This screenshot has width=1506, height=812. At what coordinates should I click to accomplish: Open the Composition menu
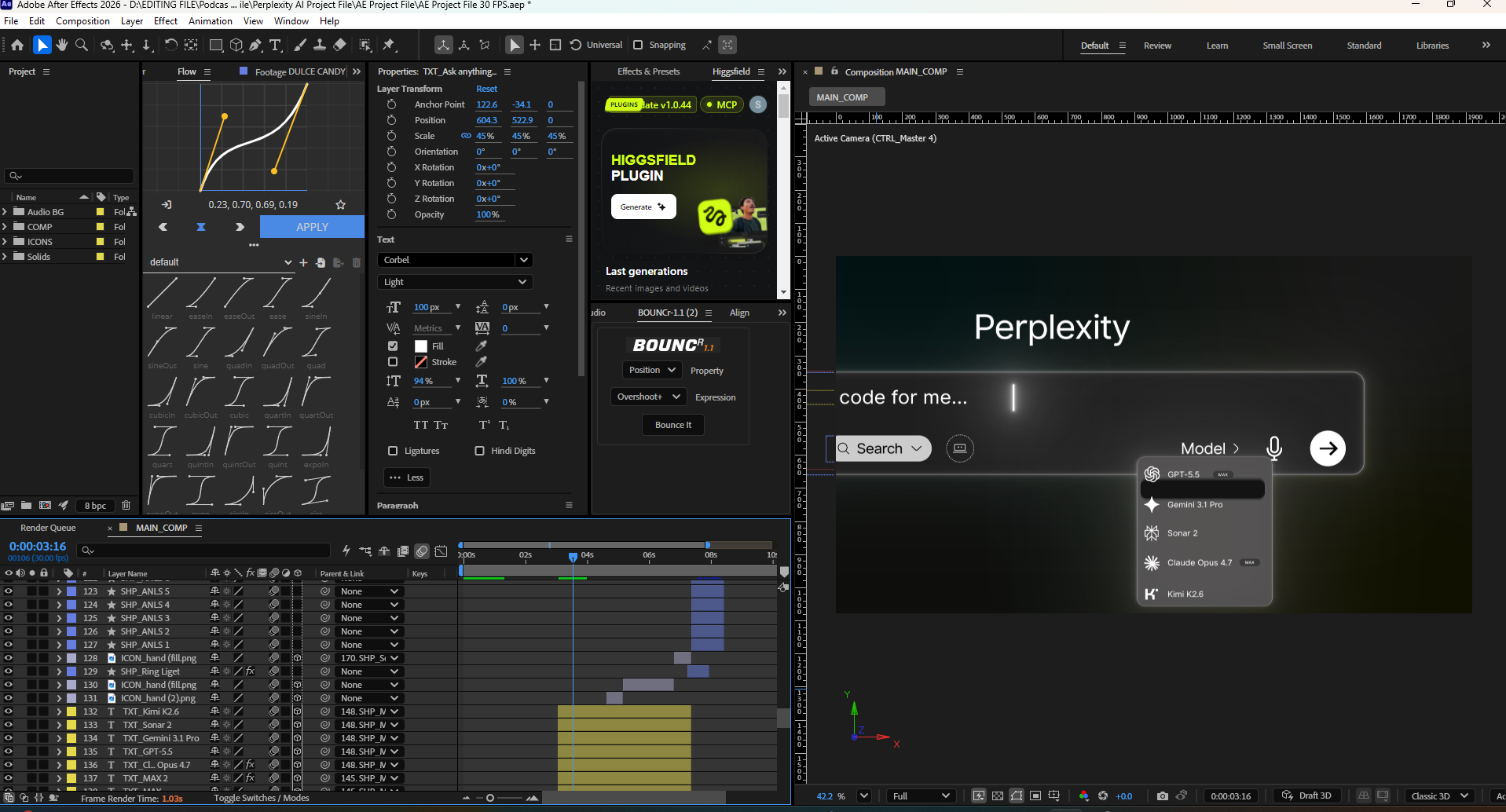coord(82,21)
